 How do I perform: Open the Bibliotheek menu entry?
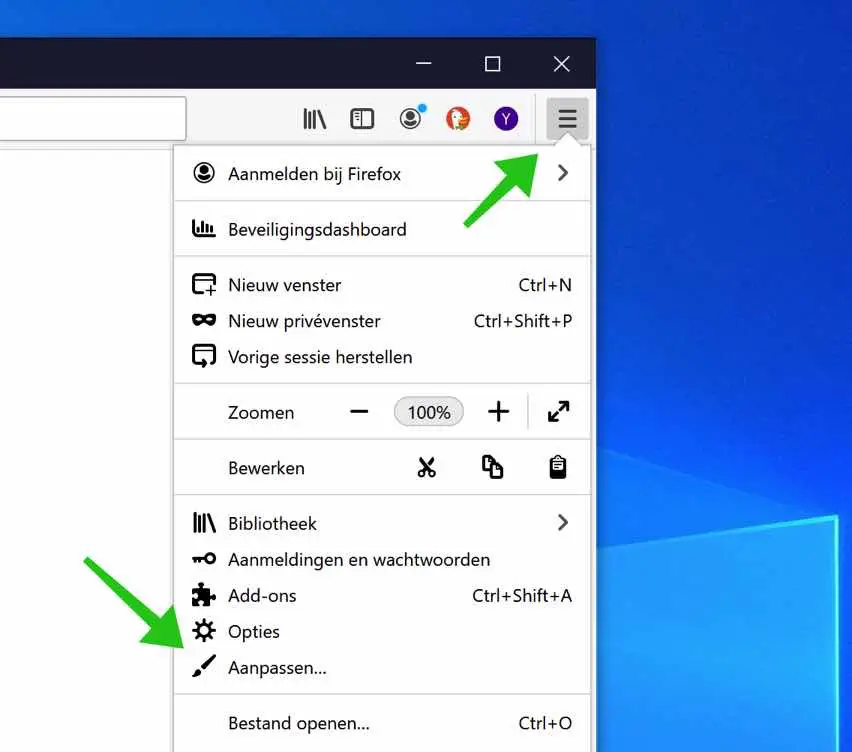pos(382,523)
